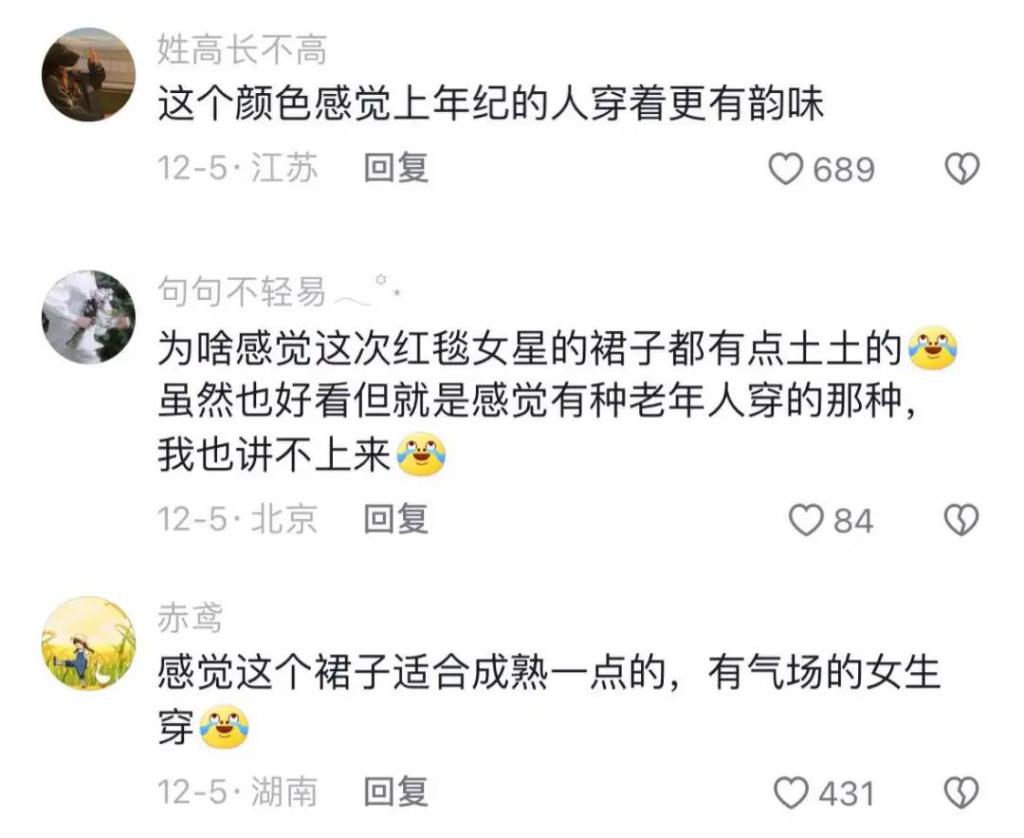Like the comment by 姓高长不高

(785, 169)
